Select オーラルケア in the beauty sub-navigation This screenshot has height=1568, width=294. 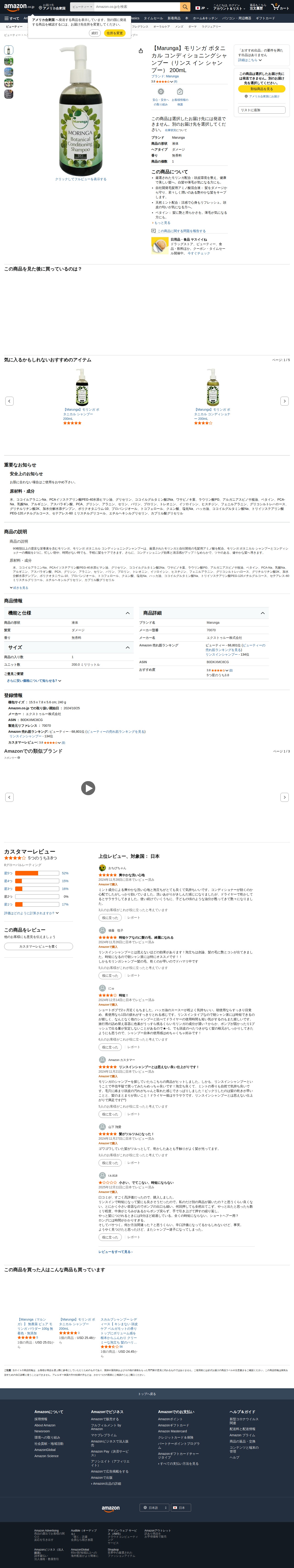coord(161,27)
